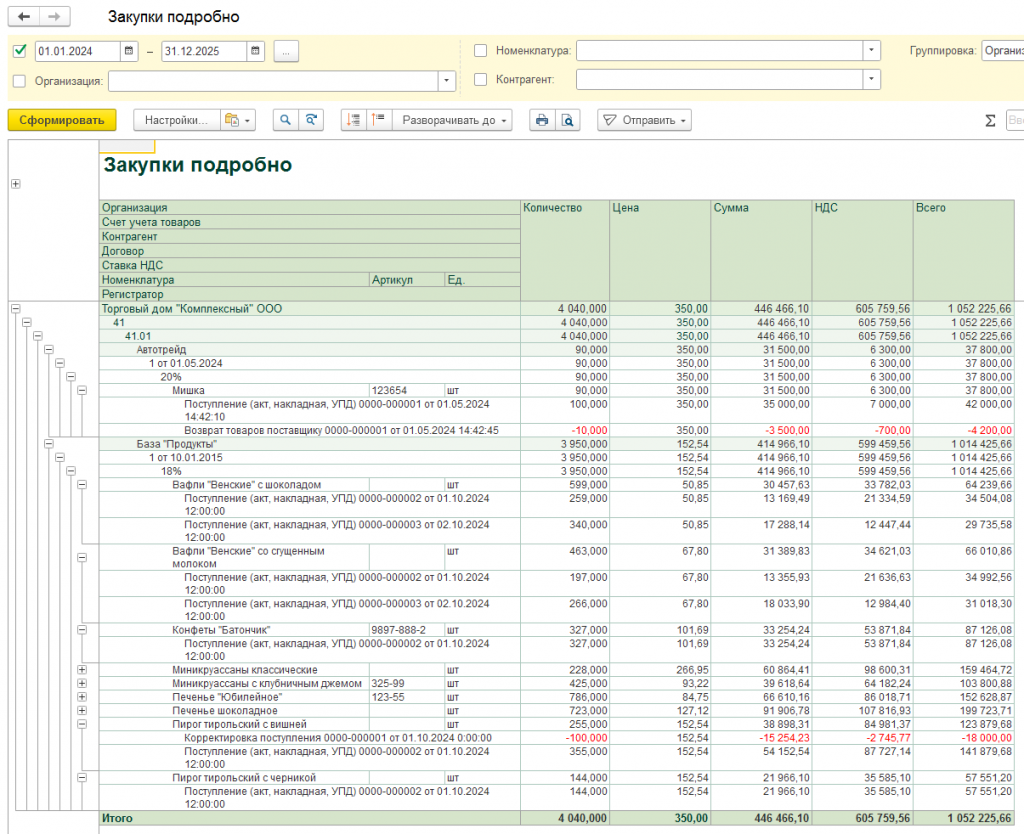1024x834 pixels.
Task: Click the find next icon
Action: (x=312, y=120)
